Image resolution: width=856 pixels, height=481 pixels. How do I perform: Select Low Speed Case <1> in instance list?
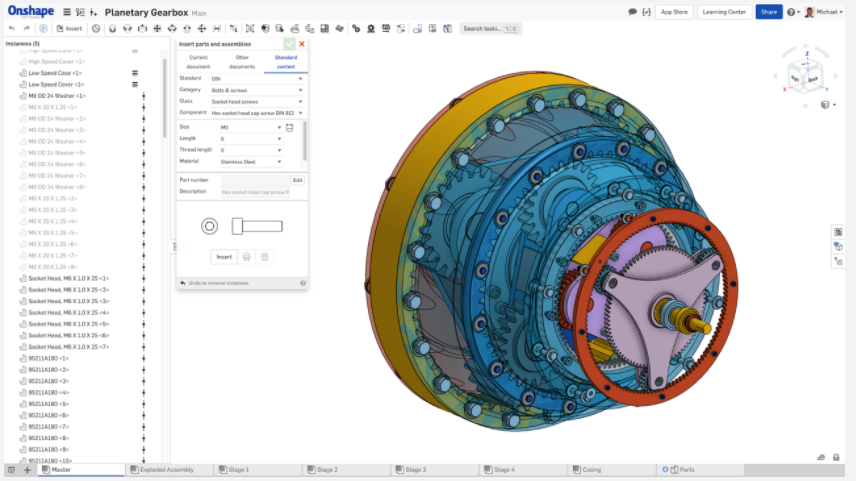[56, 73]
